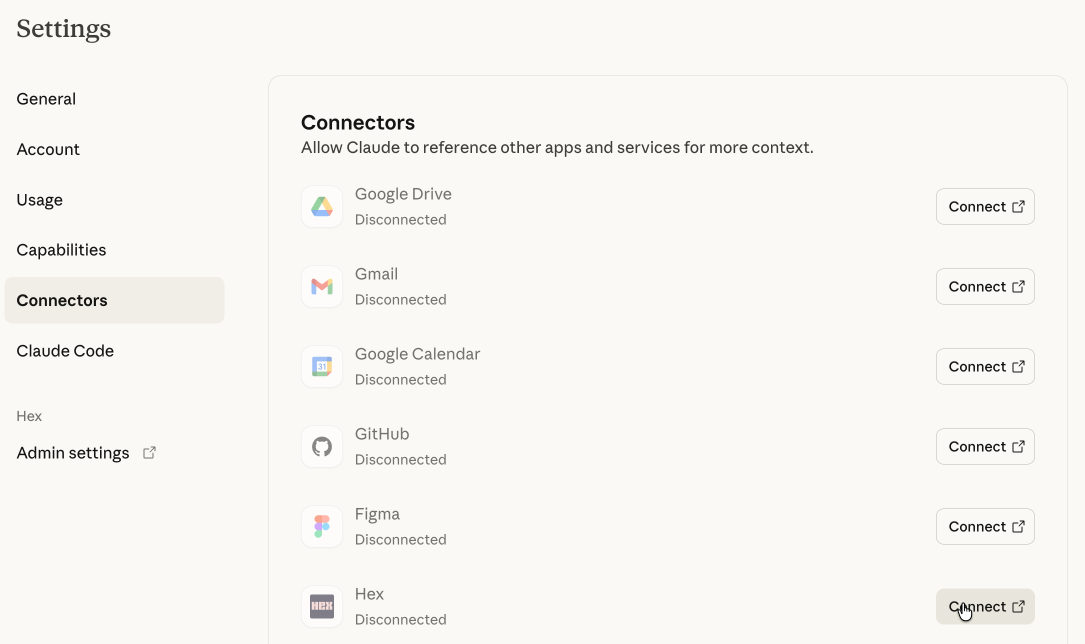Click the Google Calendar connector icon
The height and width of the screenshot is (644, 1085).
(322, 366)
